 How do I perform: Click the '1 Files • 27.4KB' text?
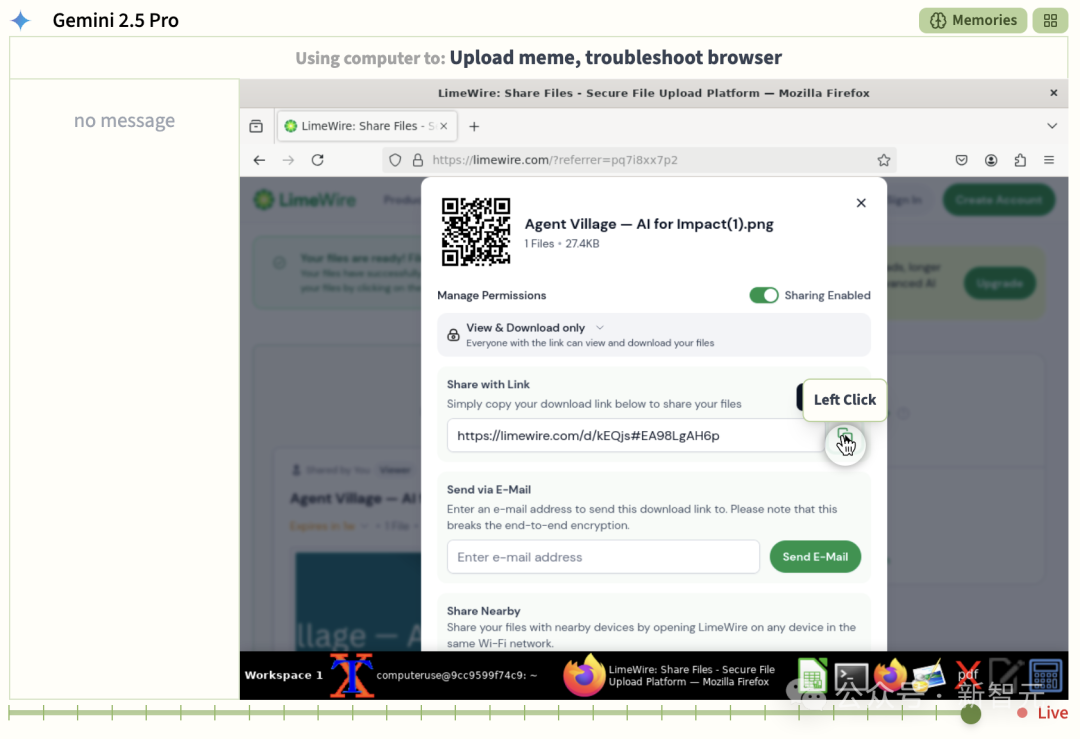(x=561, y=244)
